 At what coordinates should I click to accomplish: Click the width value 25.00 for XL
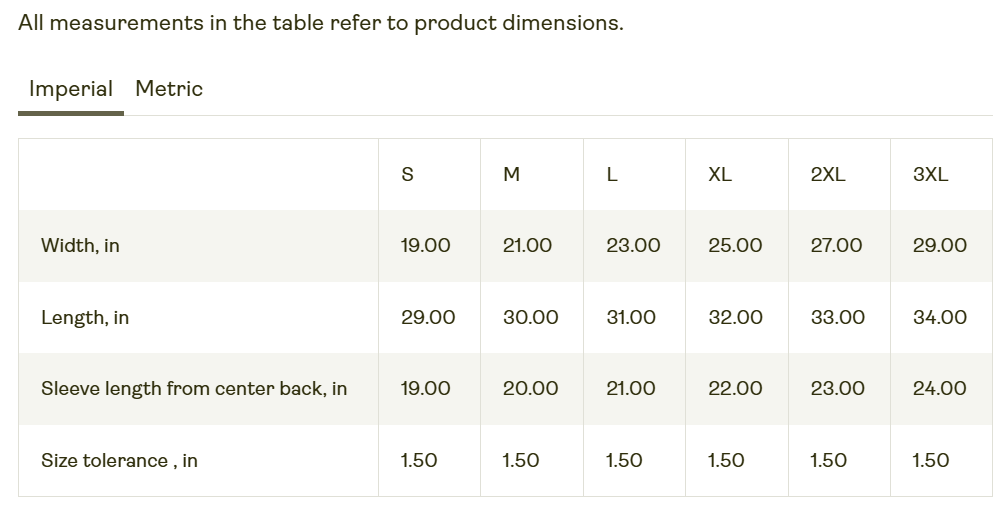pos(735,246)
